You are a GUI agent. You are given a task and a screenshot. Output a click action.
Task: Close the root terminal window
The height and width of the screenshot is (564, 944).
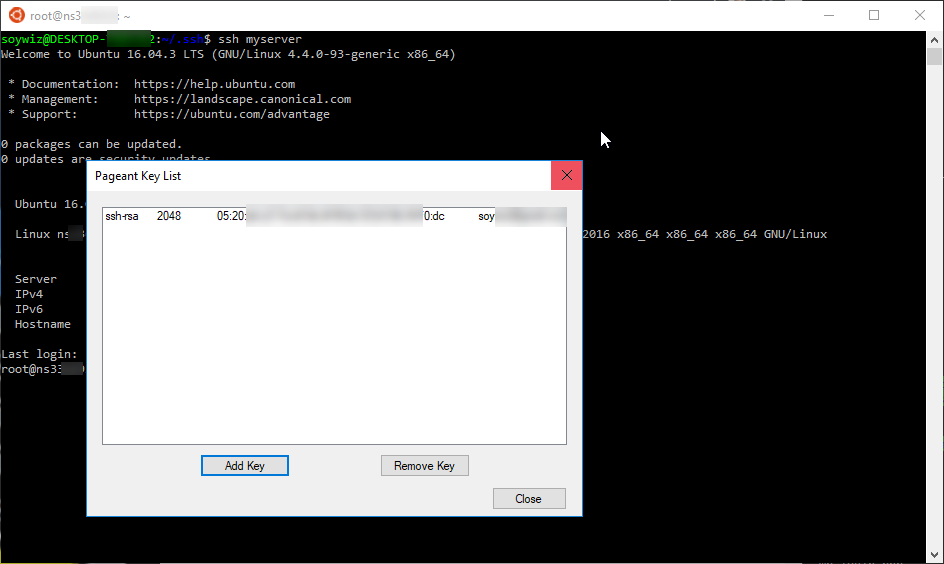920,15
